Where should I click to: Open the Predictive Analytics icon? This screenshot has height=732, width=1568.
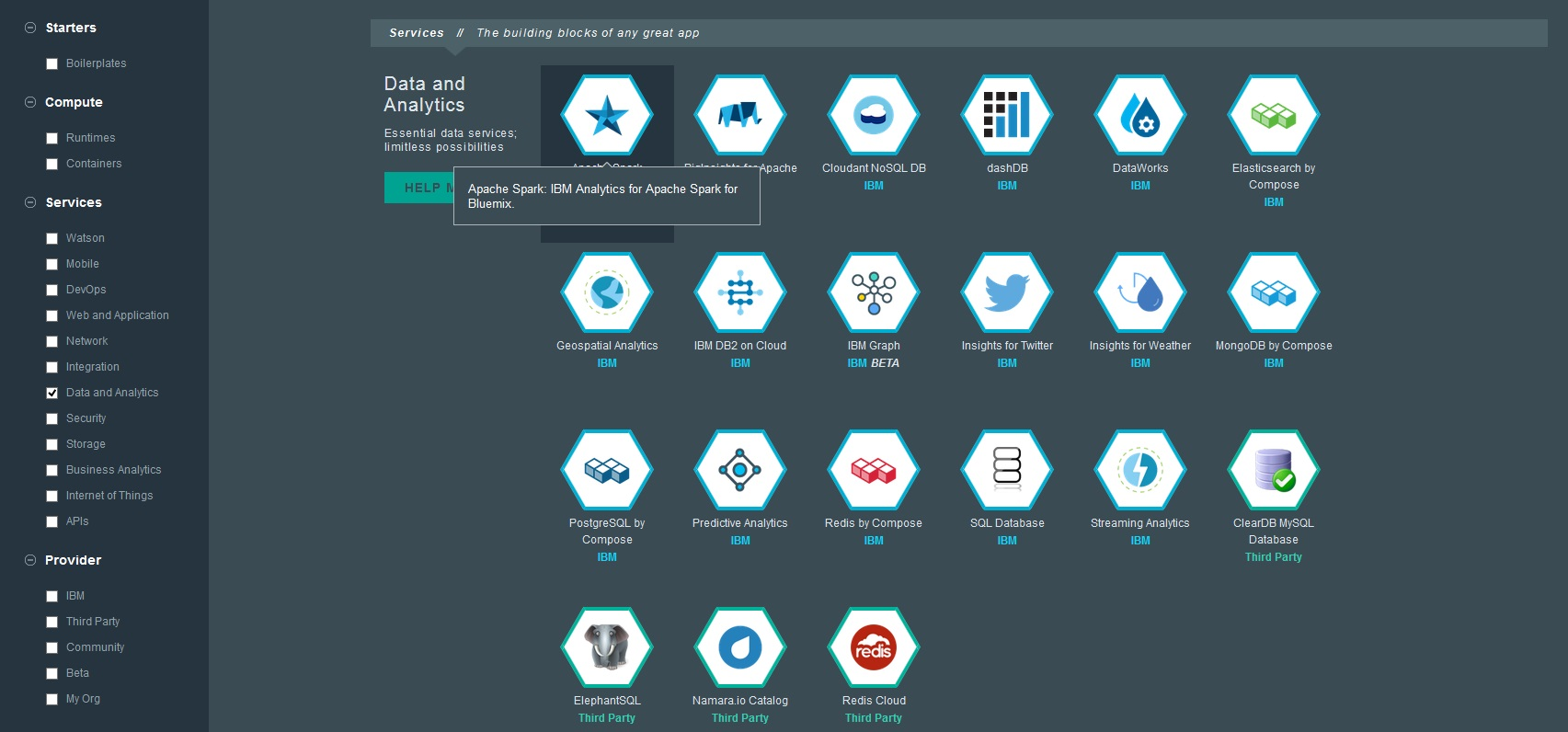click(740, 471)
